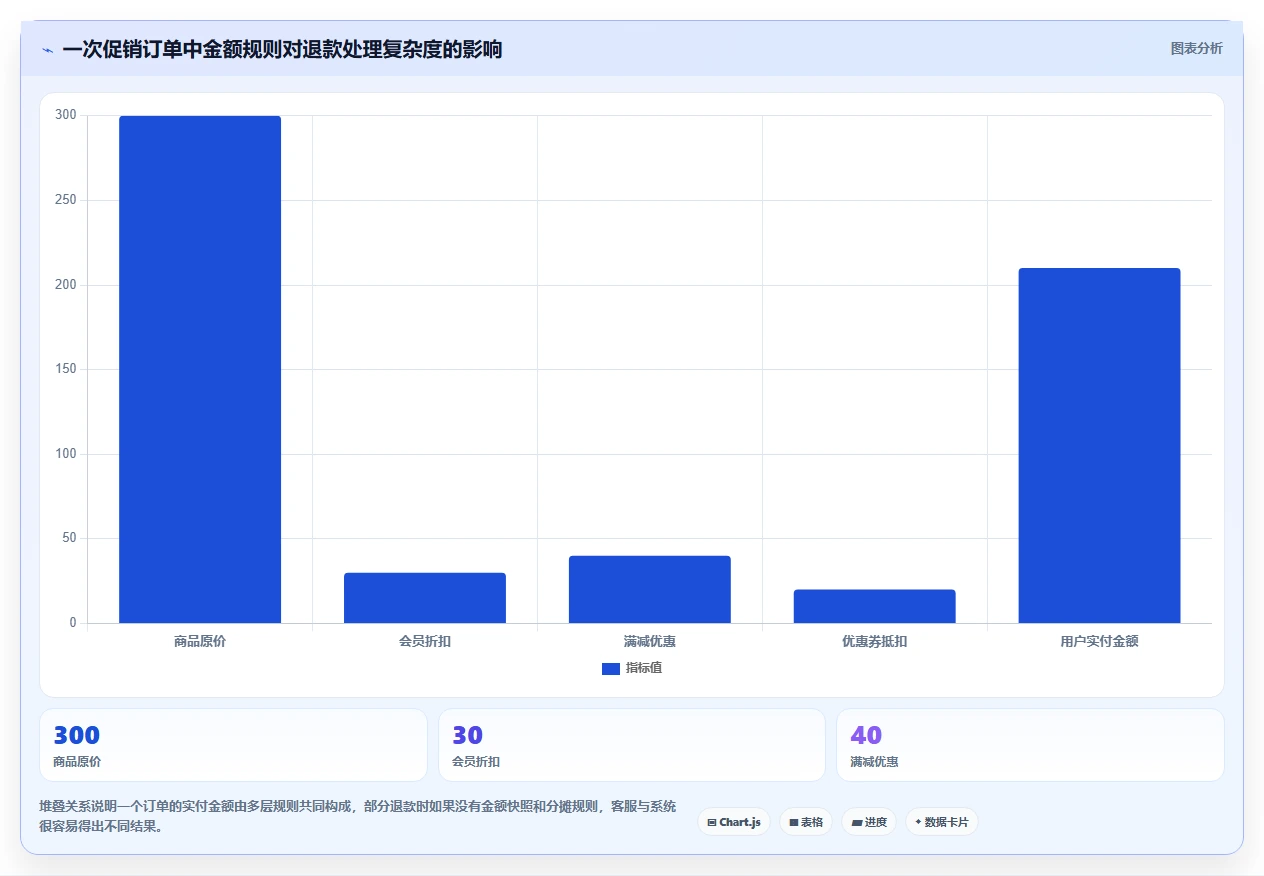This screenshot has width=1264, height=876.
Task: Click the 进度 tag chip
Action: click(869, 822)
